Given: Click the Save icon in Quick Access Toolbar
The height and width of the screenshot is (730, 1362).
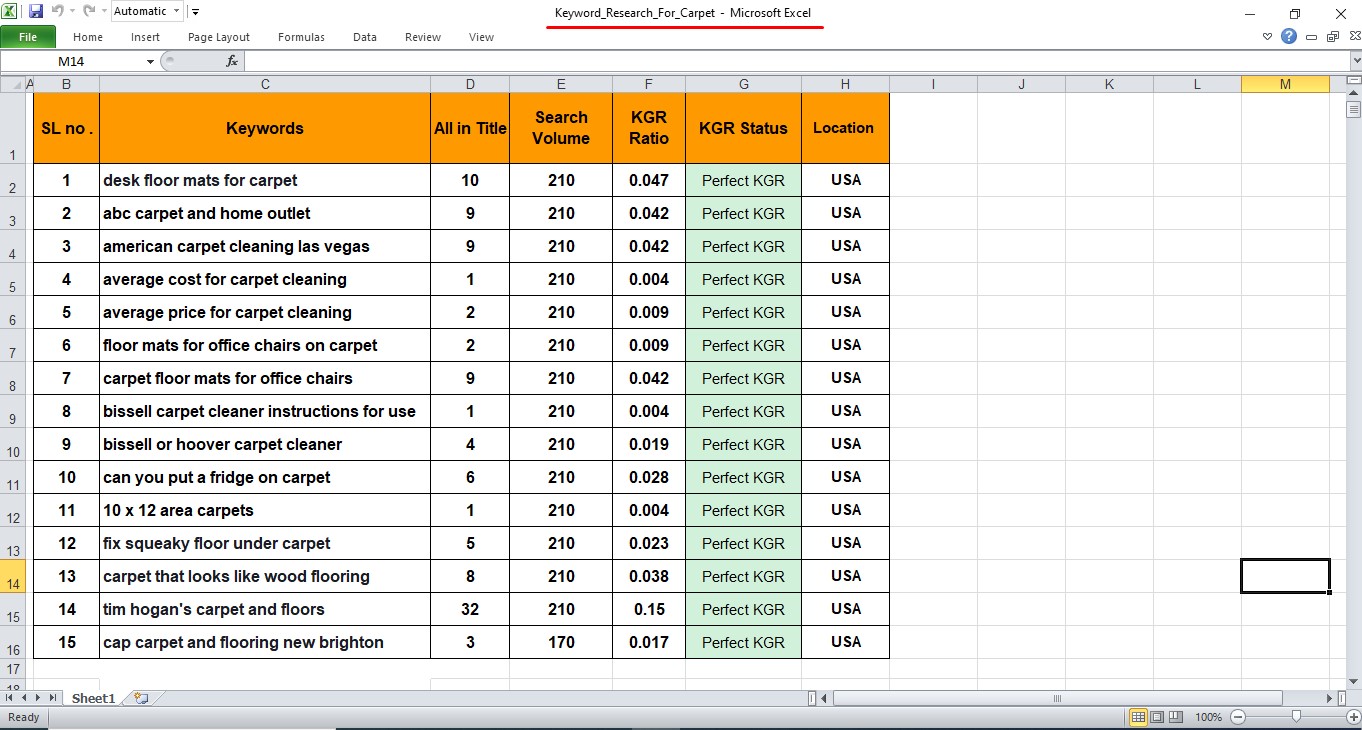Looking at the screenshot, I should click(36, 12).
